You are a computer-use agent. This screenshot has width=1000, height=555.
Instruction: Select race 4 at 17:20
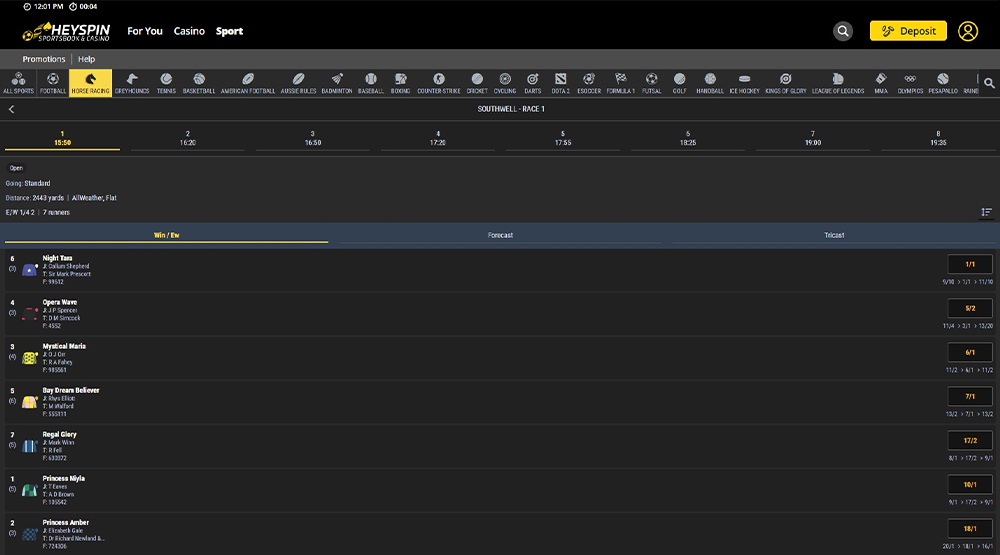438,138
